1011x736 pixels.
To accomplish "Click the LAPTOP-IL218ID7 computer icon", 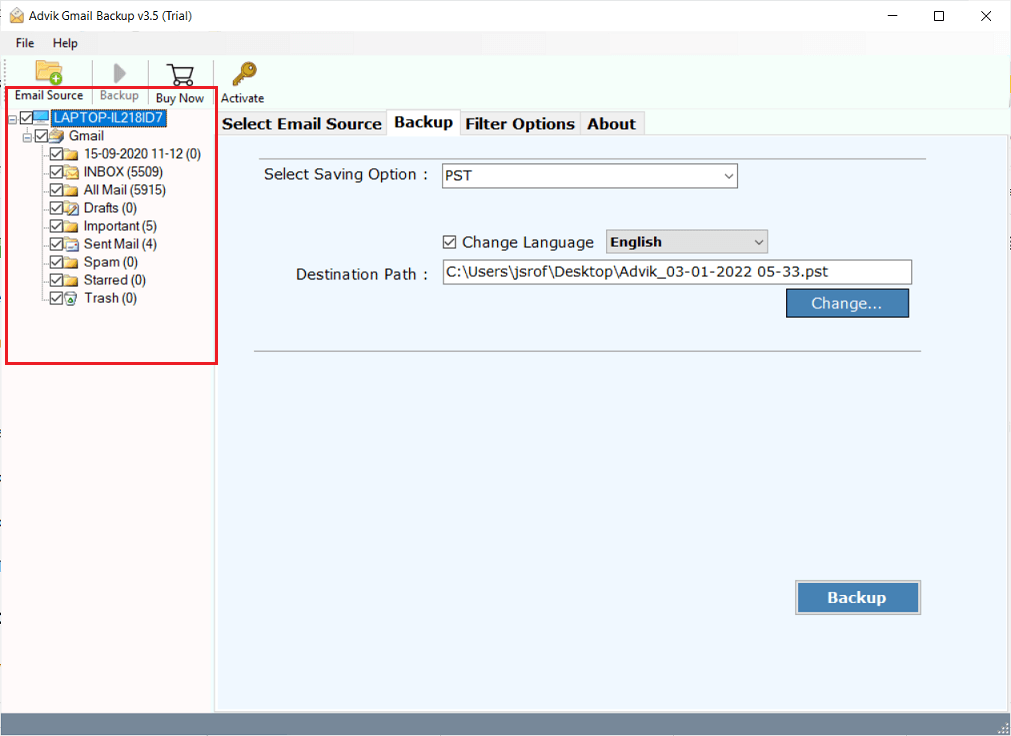I will tap(41, 117).
